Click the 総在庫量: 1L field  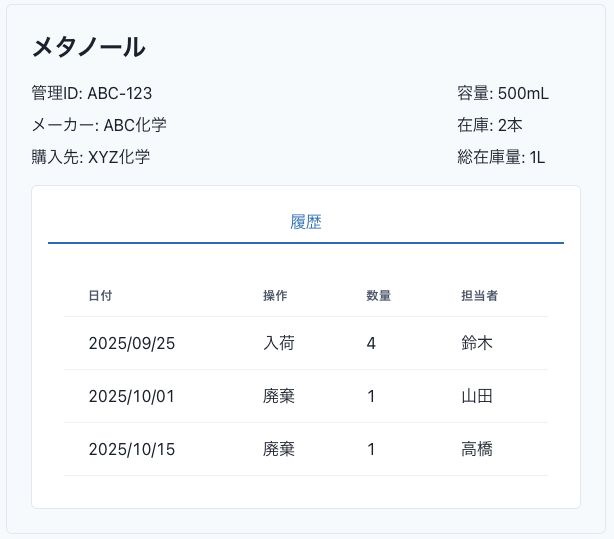point(500,156)
